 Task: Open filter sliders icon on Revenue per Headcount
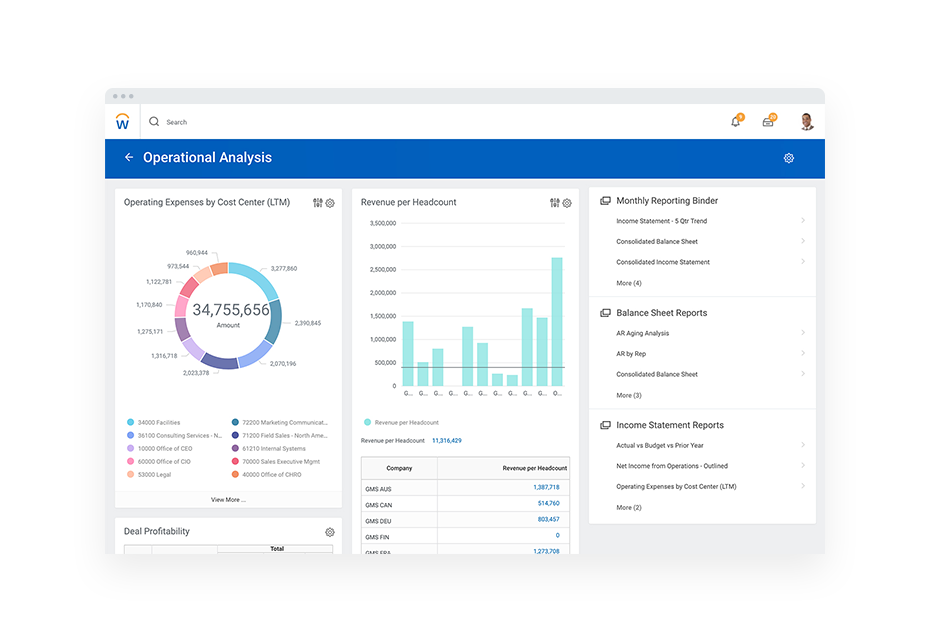click(555, 203)
